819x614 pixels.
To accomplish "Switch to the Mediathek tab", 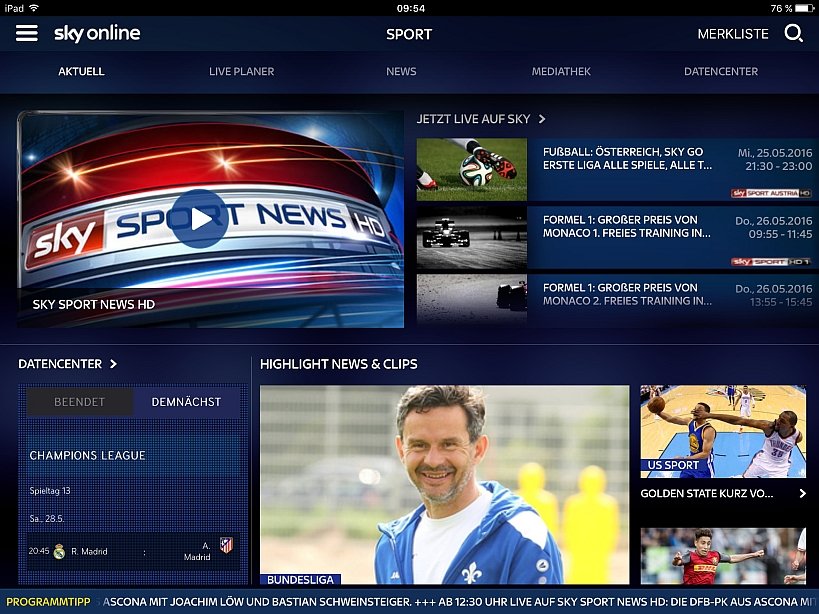I will 561,72.
